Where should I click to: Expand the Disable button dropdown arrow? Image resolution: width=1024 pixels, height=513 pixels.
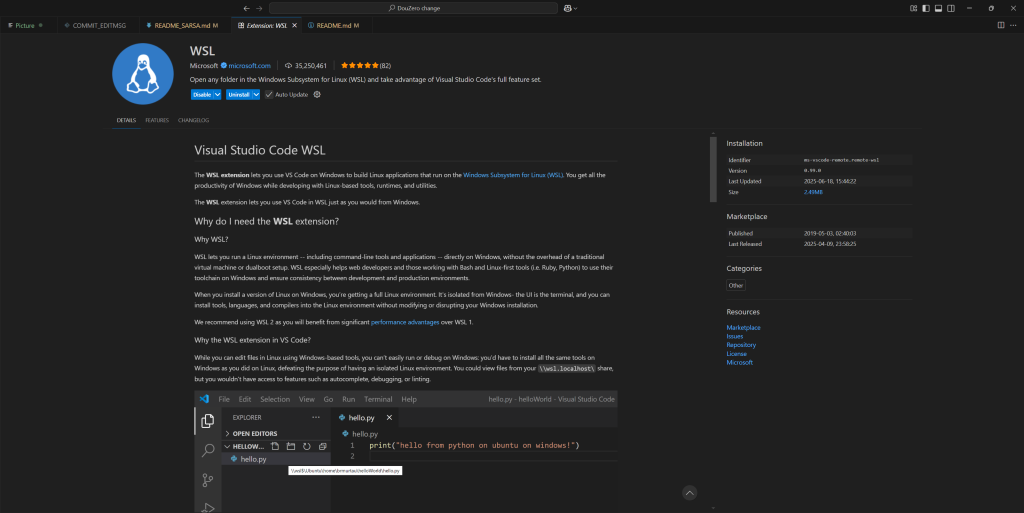(x=217, y=94)
